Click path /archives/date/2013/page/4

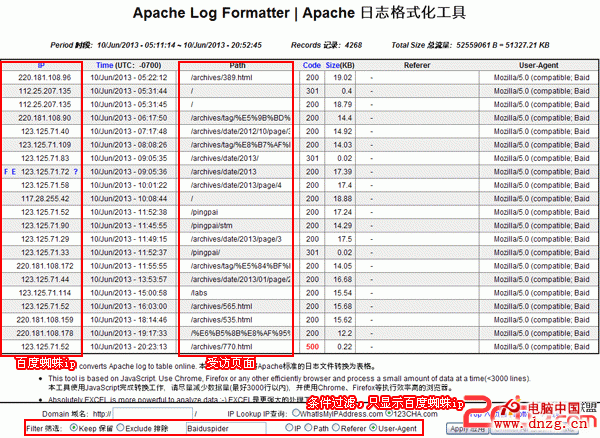point(236,186)
